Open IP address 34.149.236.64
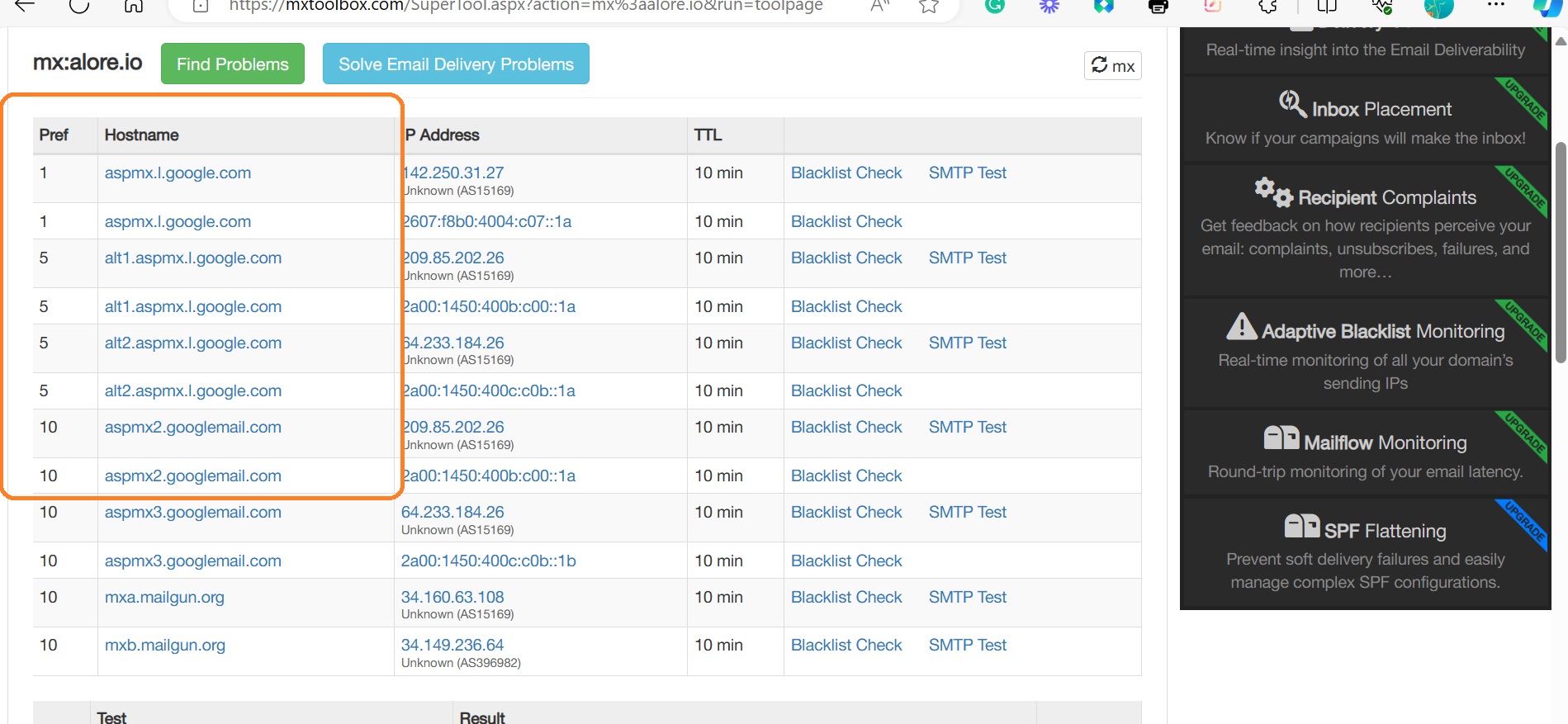Screen dimensions: 1568x724 tap(452, 645)
